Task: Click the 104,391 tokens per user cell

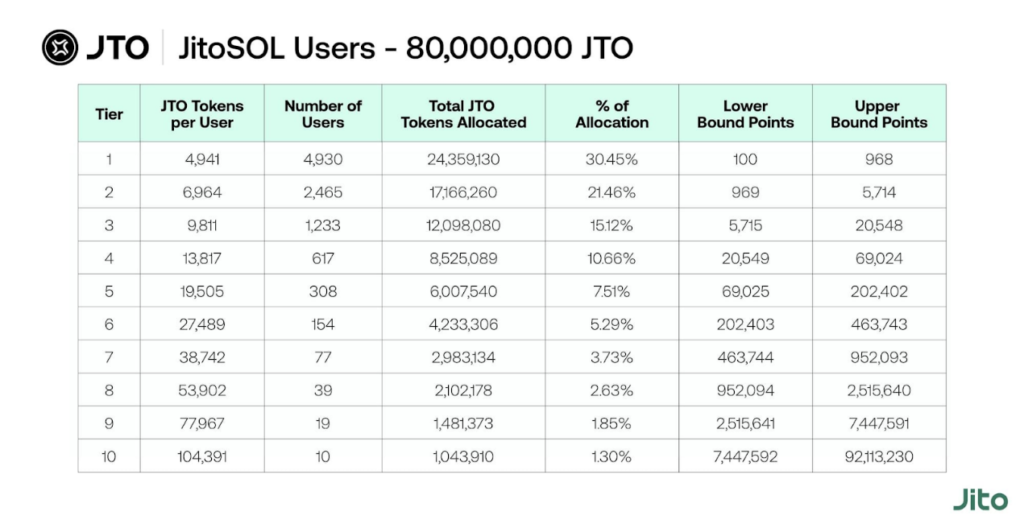Action: click(x=202, y=456)
